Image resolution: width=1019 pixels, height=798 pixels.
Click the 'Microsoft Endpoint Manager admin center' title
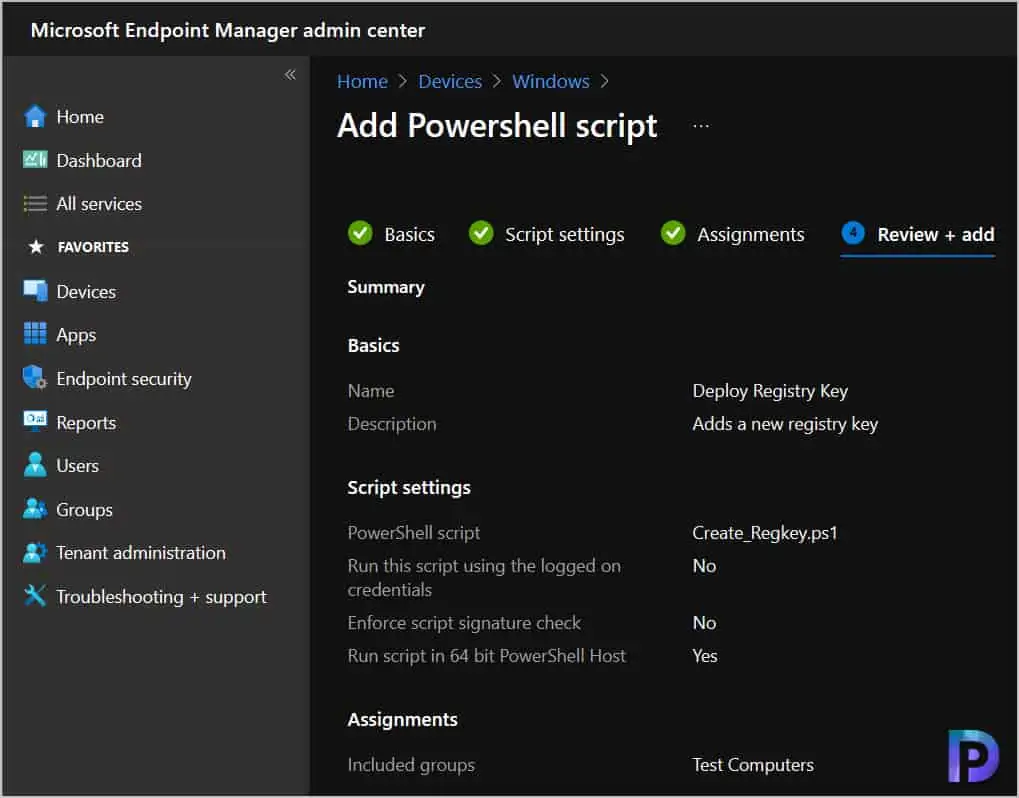pyautogui.click(x=228, y=31)
